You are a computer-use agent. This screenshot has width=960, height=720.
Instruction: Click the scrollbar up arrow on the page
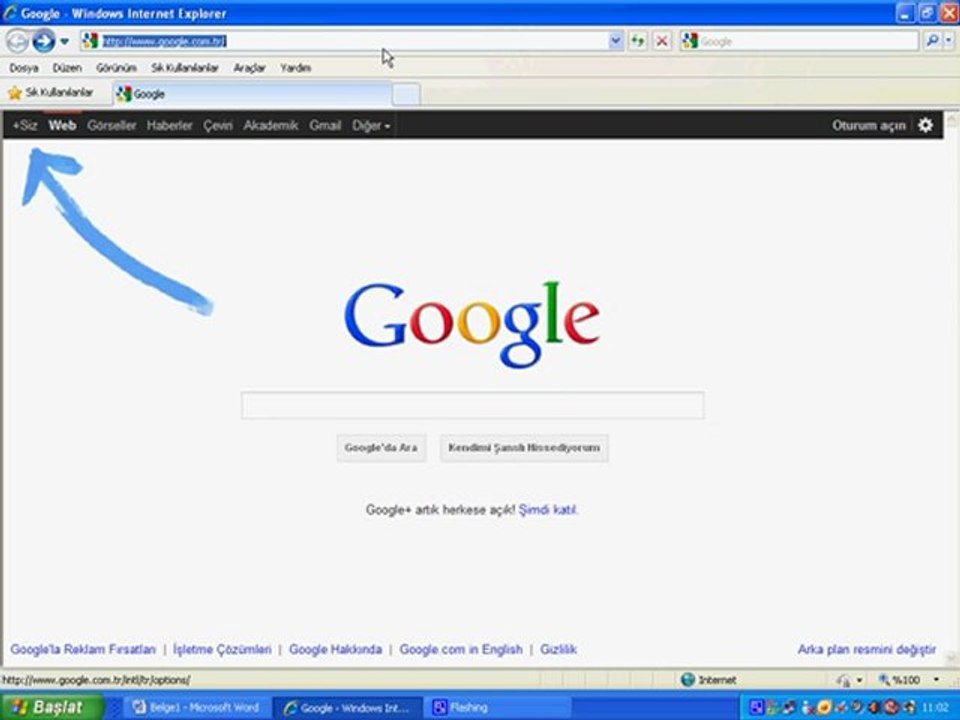click(x=951, y=120)
